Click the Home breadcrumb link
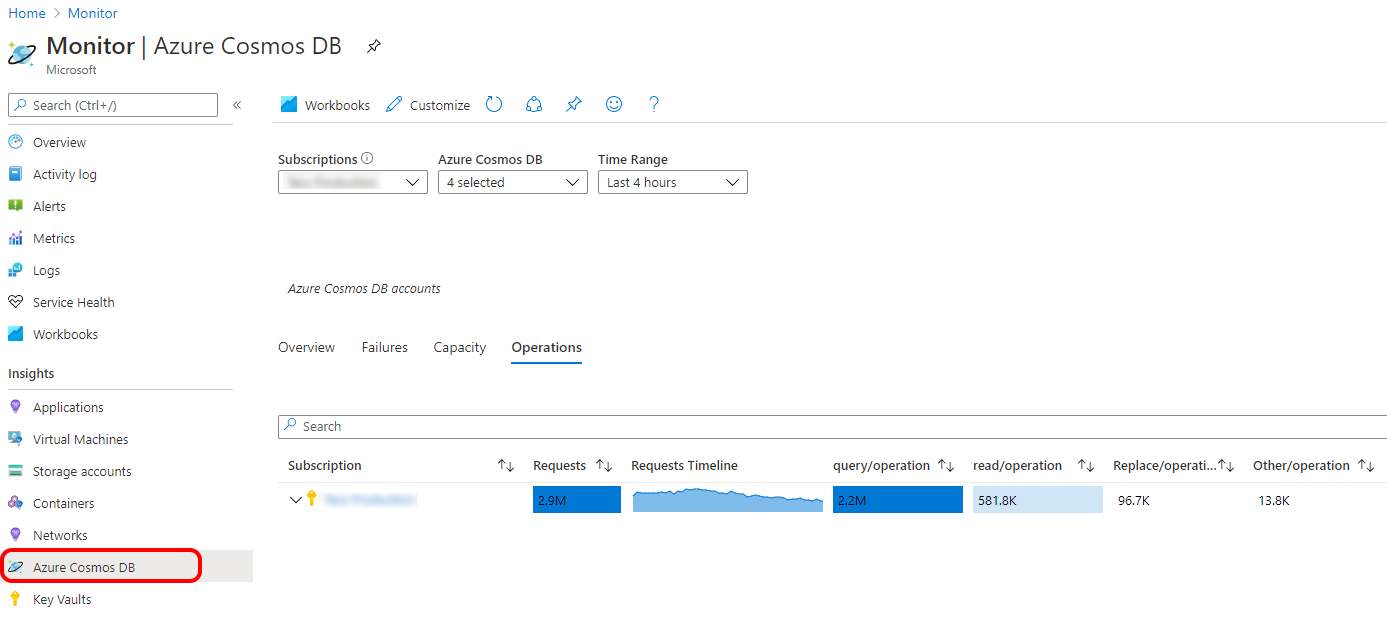1387x618 pixels. (x=26, y=13)
